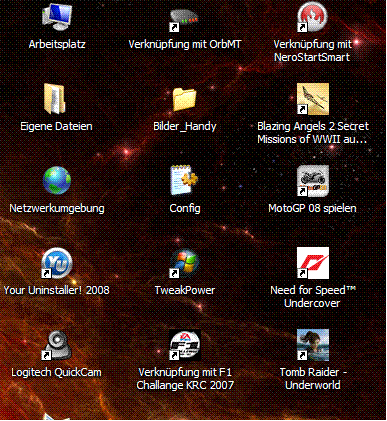Select the "Logitech QuickCam" label
Screen dimensions: 387x421
click(x=56, y=372)
